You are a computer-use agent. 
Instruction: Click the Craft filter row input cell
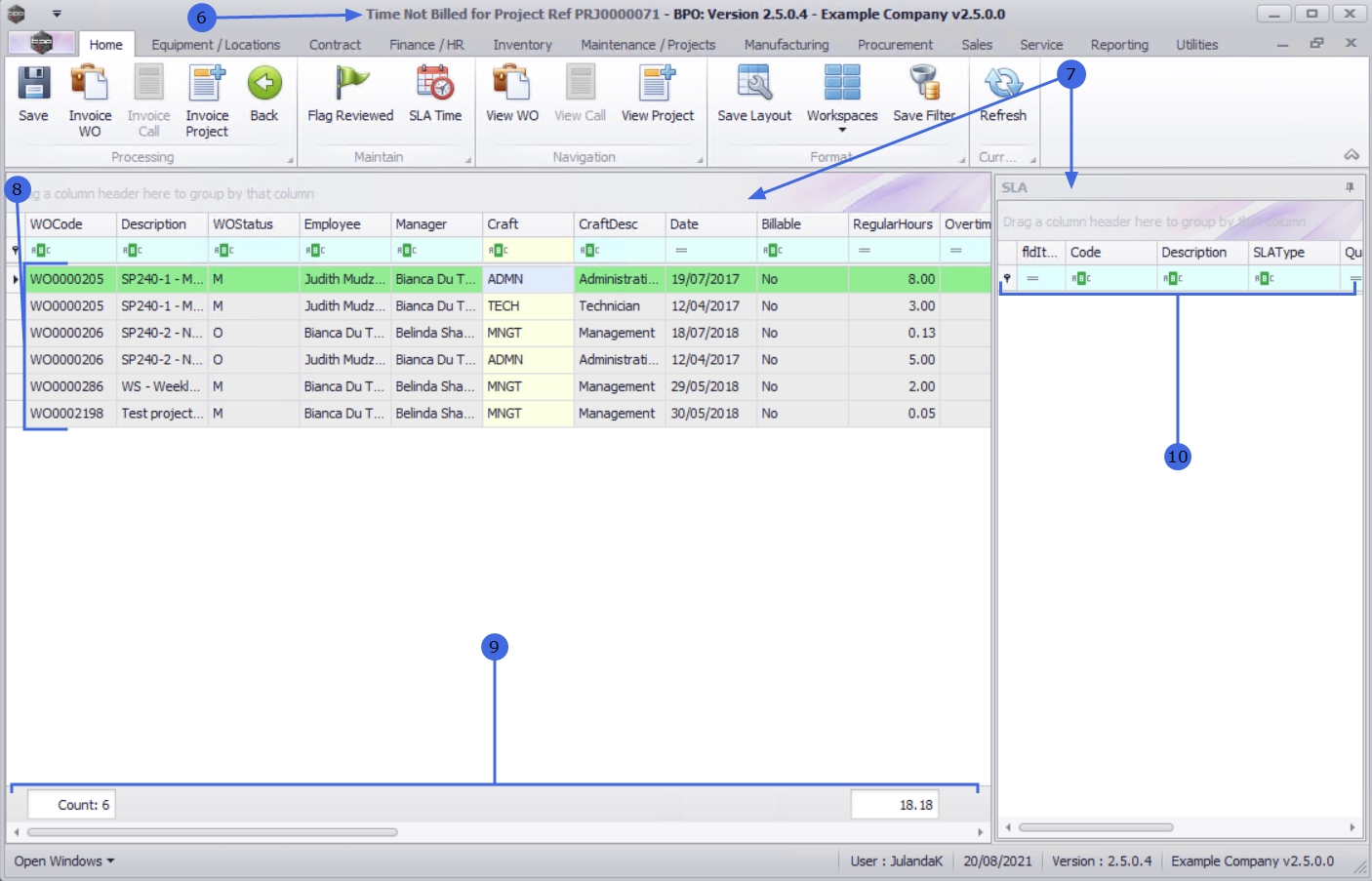pos(528,251)
